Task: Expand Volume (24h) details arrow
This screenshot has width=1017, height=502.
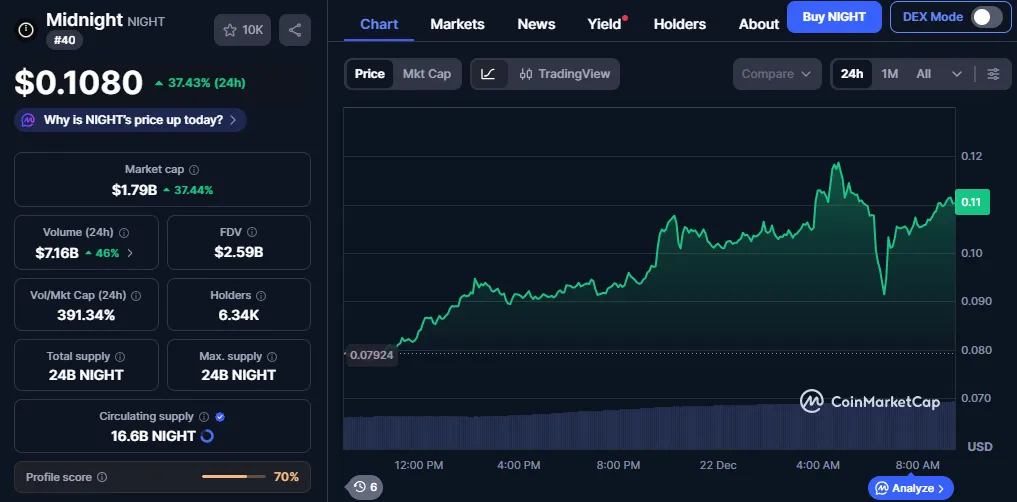Action: pos(130,253)
